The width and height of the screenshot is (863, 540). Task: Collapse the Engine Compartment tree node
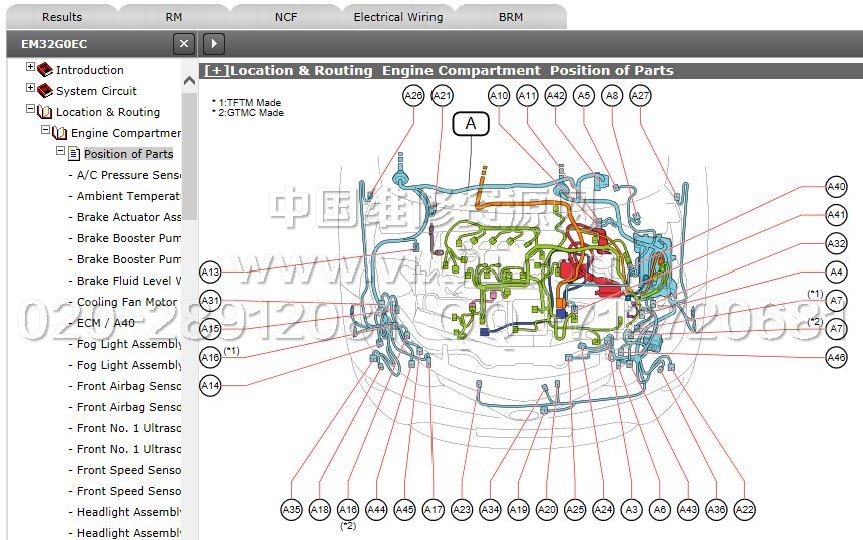(x=45, y=131)
